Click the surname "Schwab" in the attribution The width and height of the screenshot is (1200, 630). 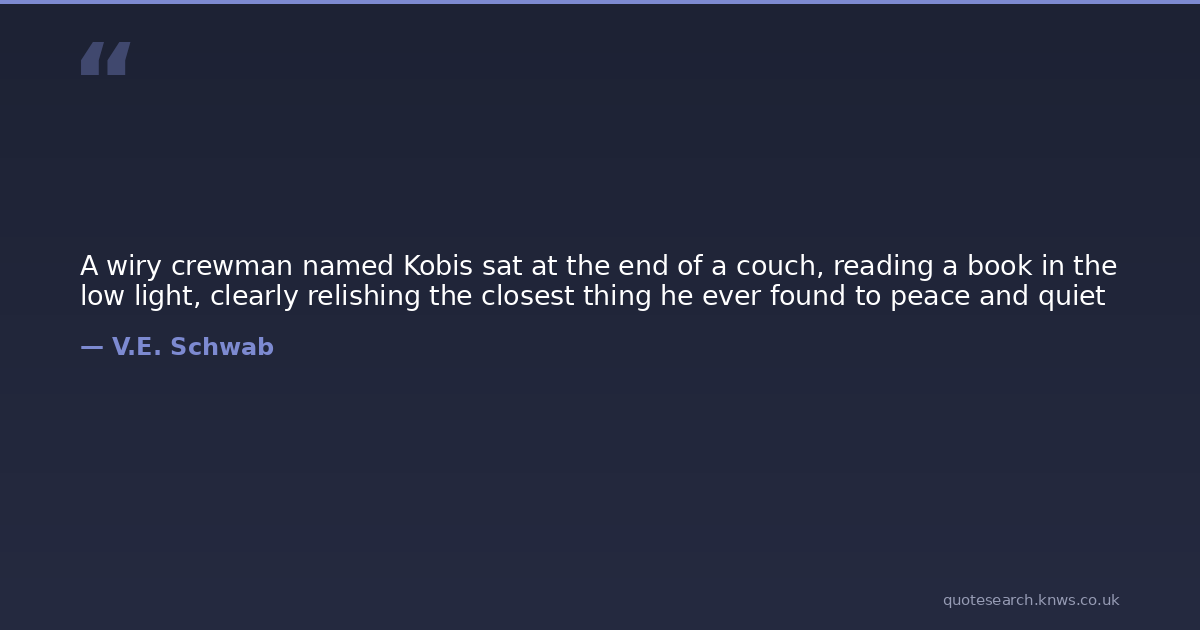tap(222, 347)
